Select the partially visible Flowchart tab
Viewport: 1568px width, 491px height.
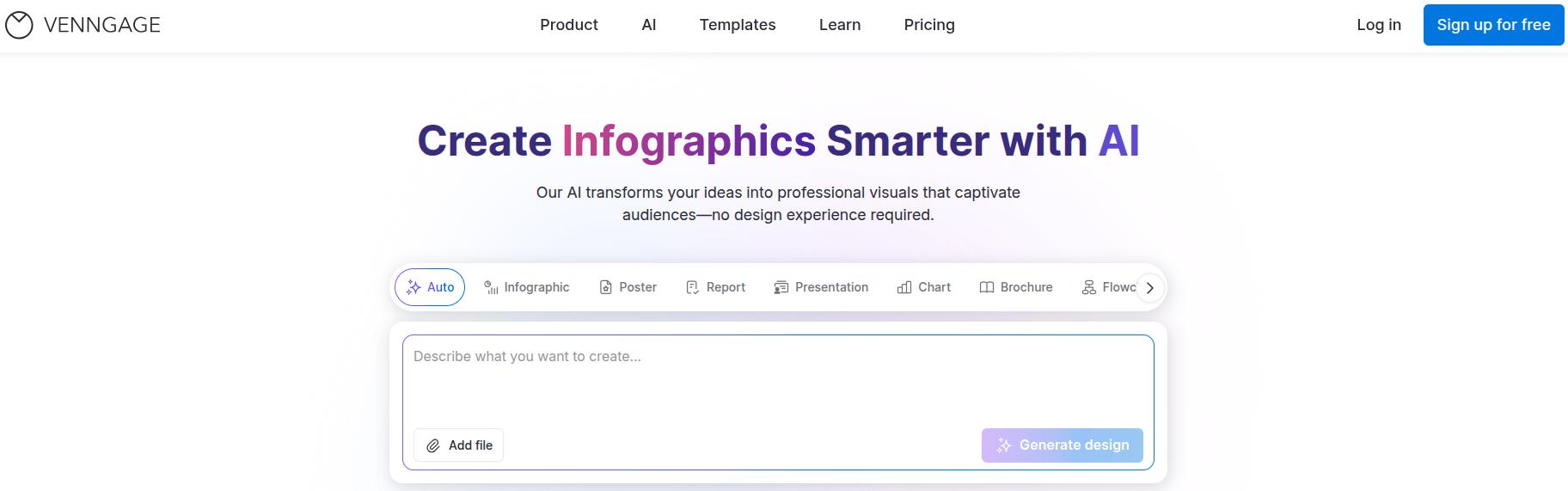pos(1109,287)
